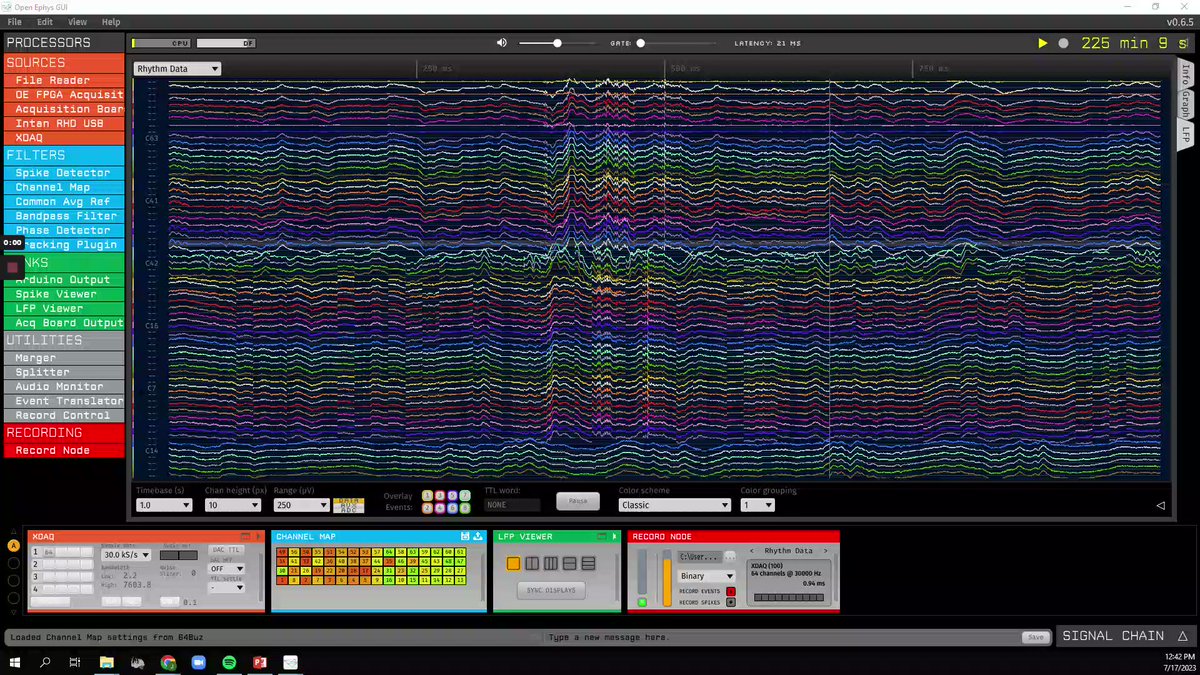1200x675 pixels.
Task: Collapse options with the lower-right triangle
Action: click(x=1160, y=506)
